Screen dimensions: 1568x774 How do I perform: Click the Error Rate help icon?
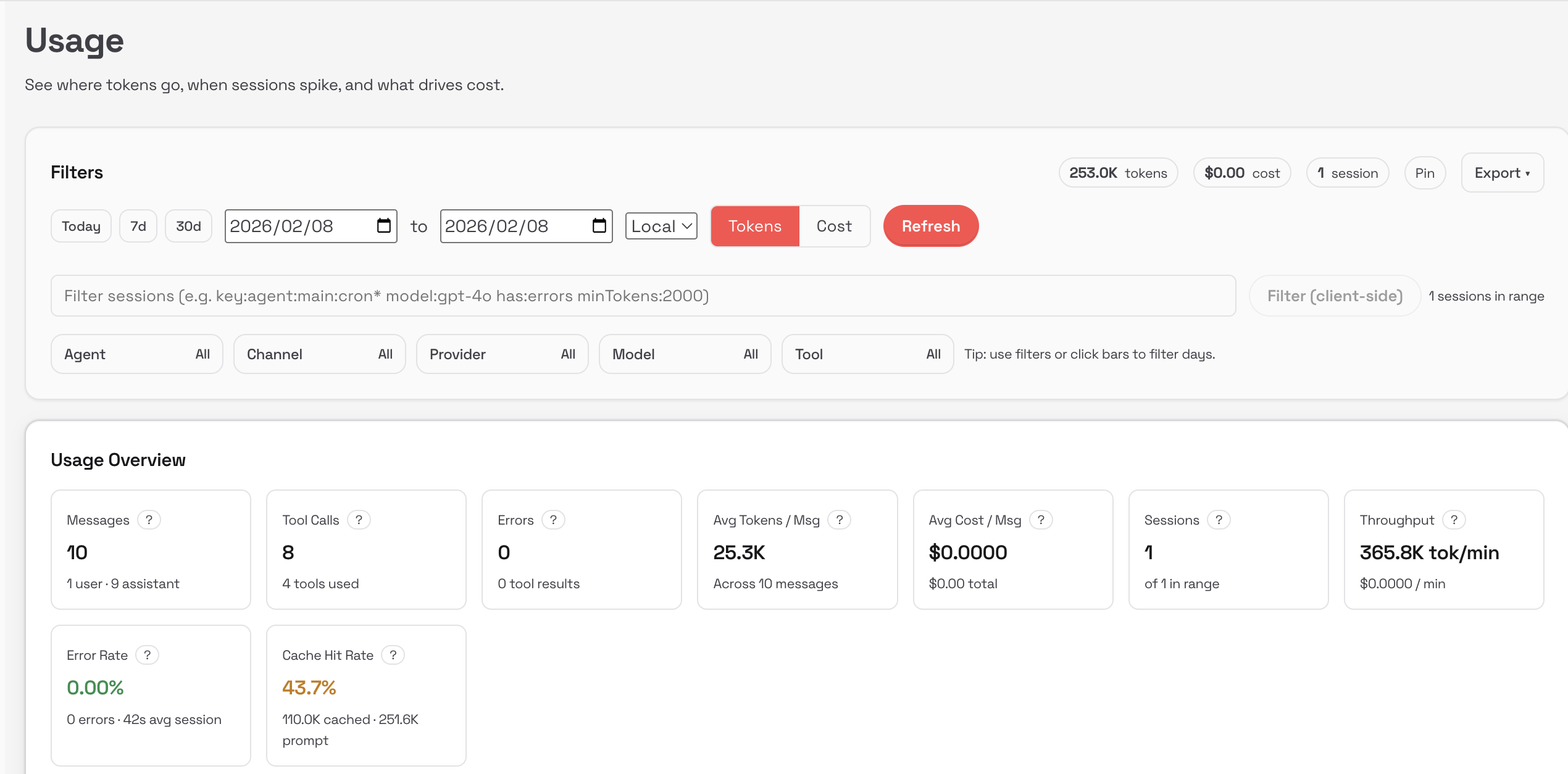[x=147, y=655]
